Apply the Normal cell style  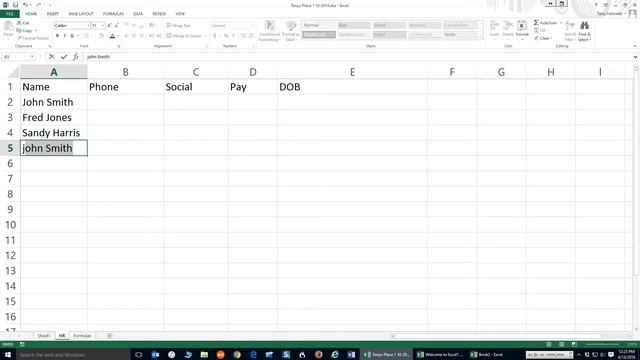point(318,25)
